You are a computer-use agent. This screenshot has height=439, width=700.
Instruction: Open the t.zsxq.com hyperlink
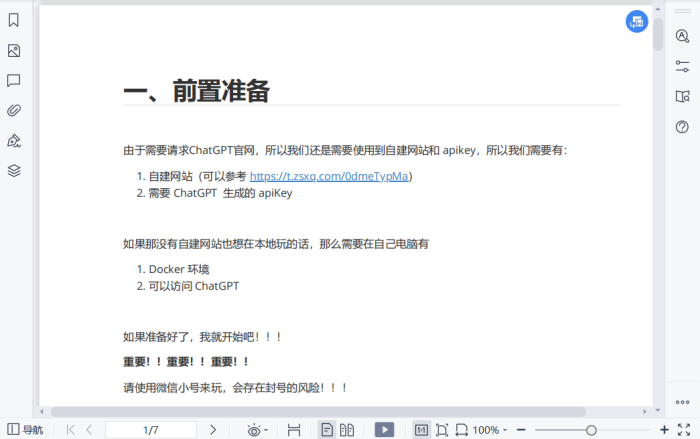328,176
